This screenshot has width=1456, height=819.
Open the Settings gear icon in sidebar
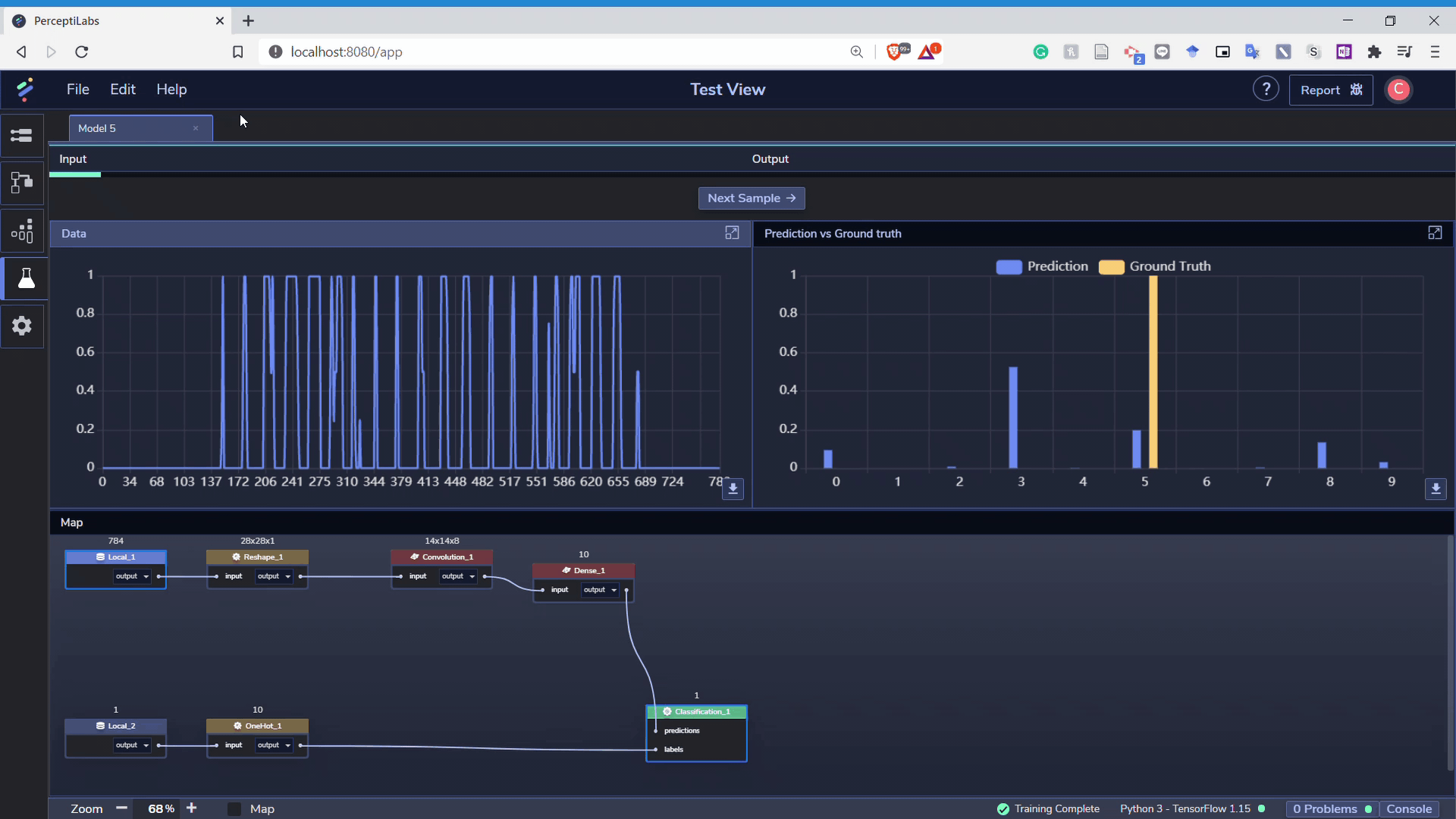[x=21, y=326]
